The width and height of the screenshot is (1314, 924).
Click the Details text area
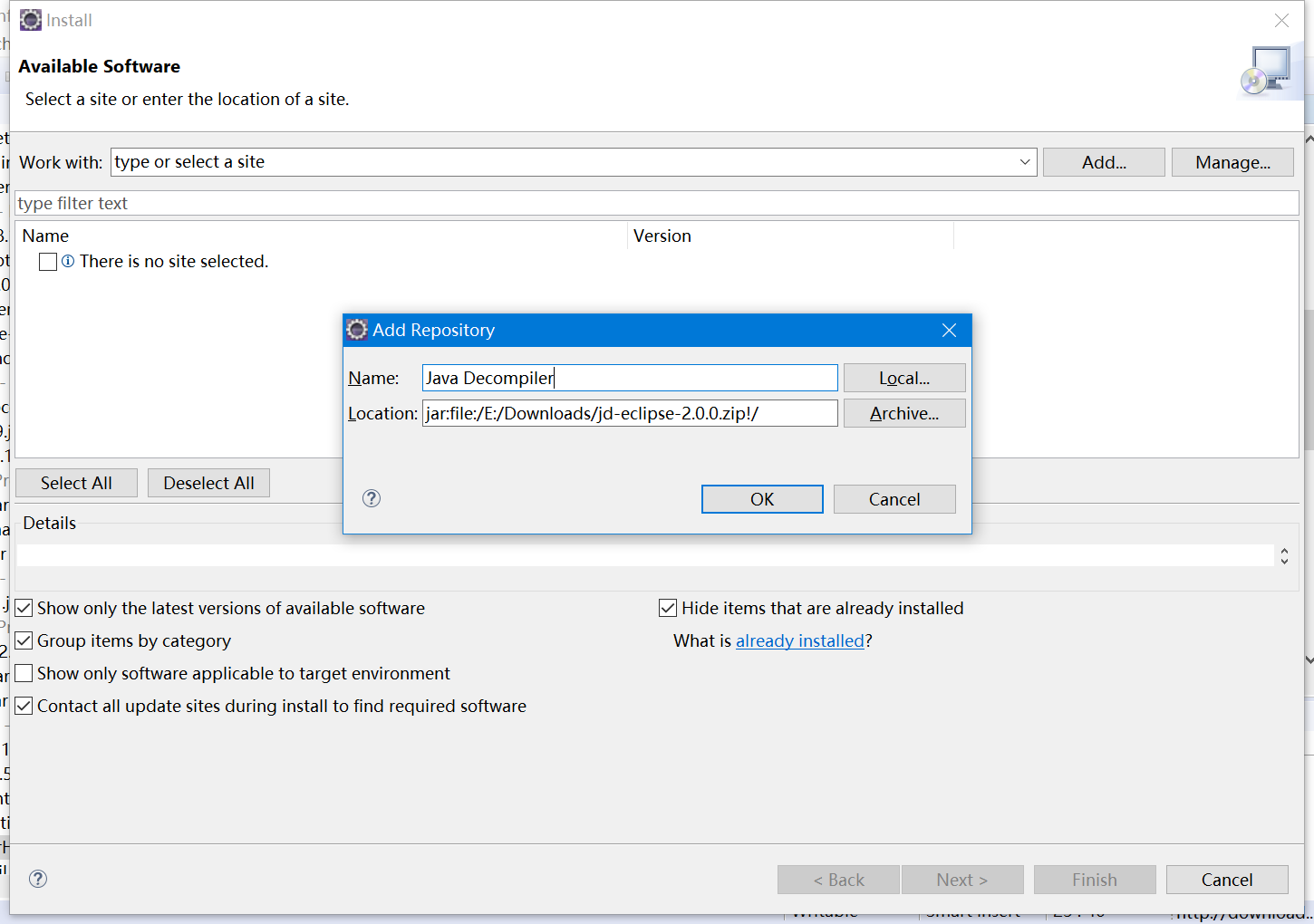645,555
